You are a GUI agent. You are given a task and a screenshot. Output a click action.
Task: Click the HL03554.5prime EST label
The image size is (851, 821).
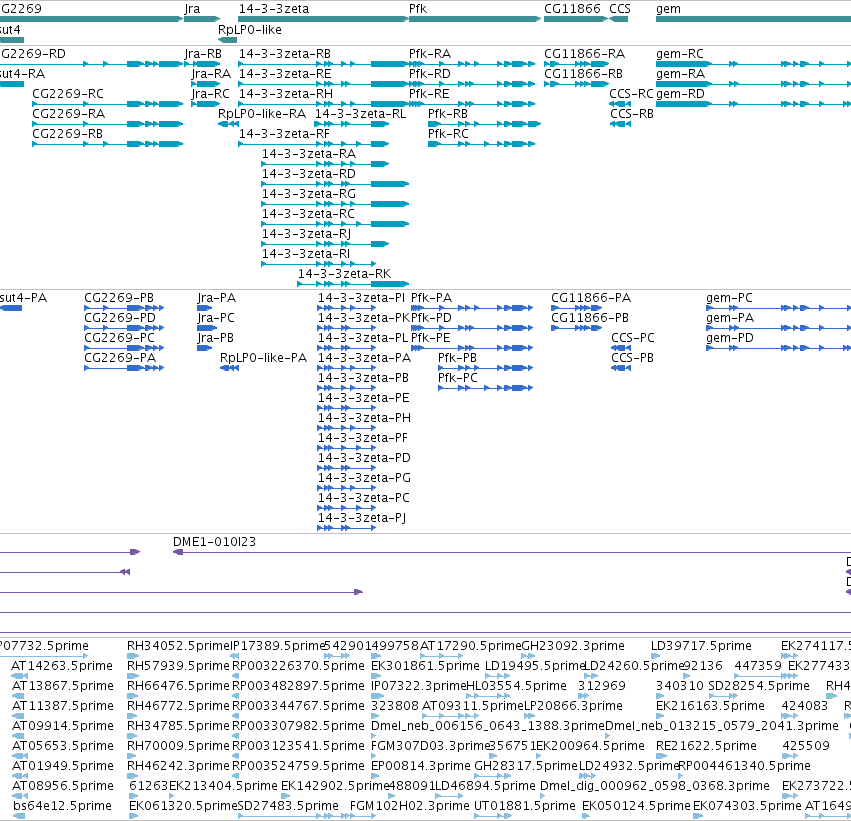[516, 686]
